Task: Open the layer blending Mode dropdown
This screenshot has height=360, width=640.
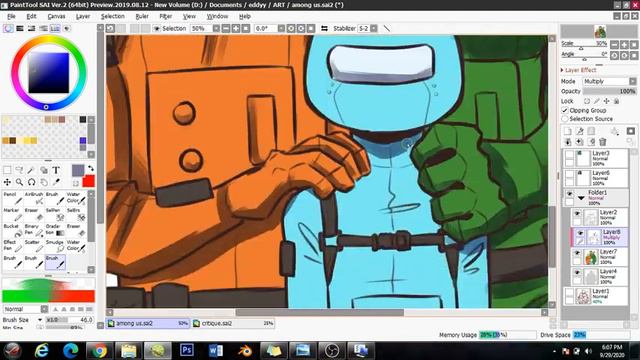Action: coord(609,81)
